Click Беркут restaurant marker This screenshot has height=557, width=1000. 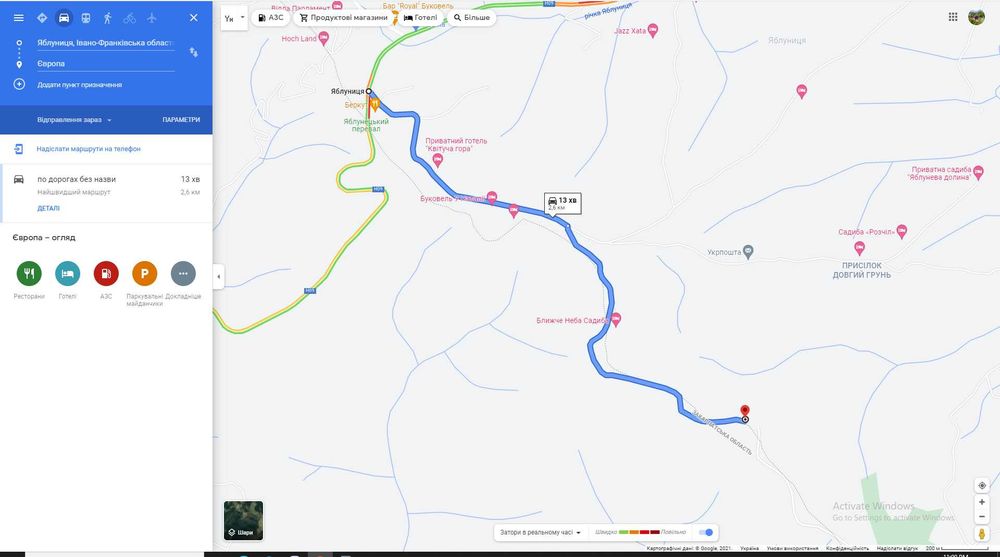pyautogui.click(x=376, y=103)
